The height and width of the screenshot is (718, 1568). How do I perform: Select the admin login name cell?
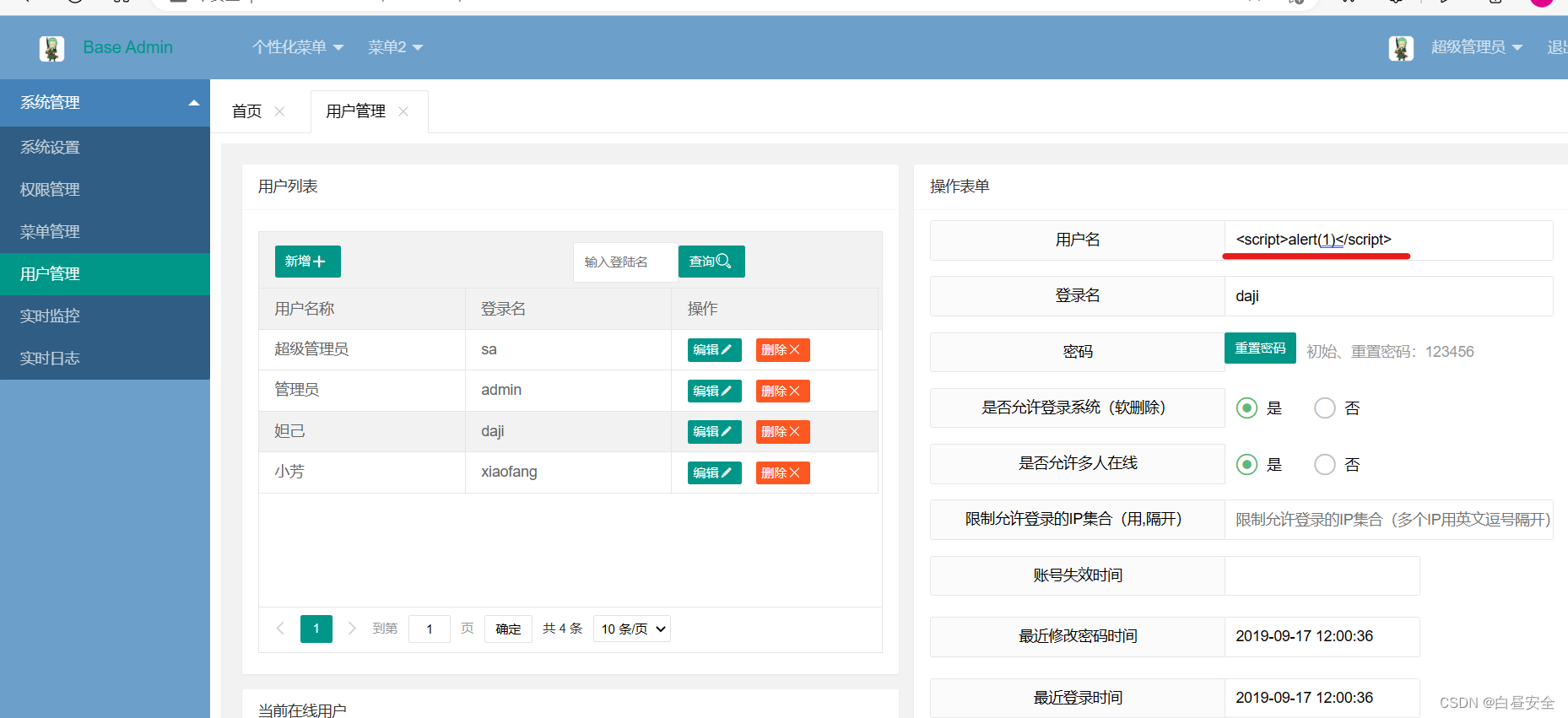[x=568, y=391]
